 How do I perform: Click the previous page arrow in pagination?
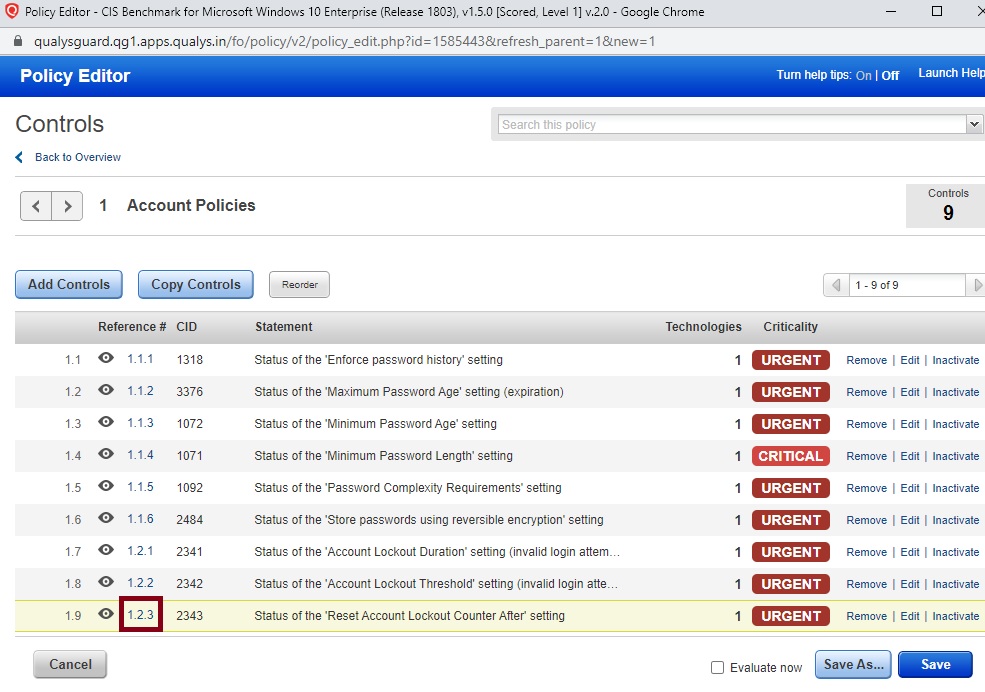click(836, 285)
